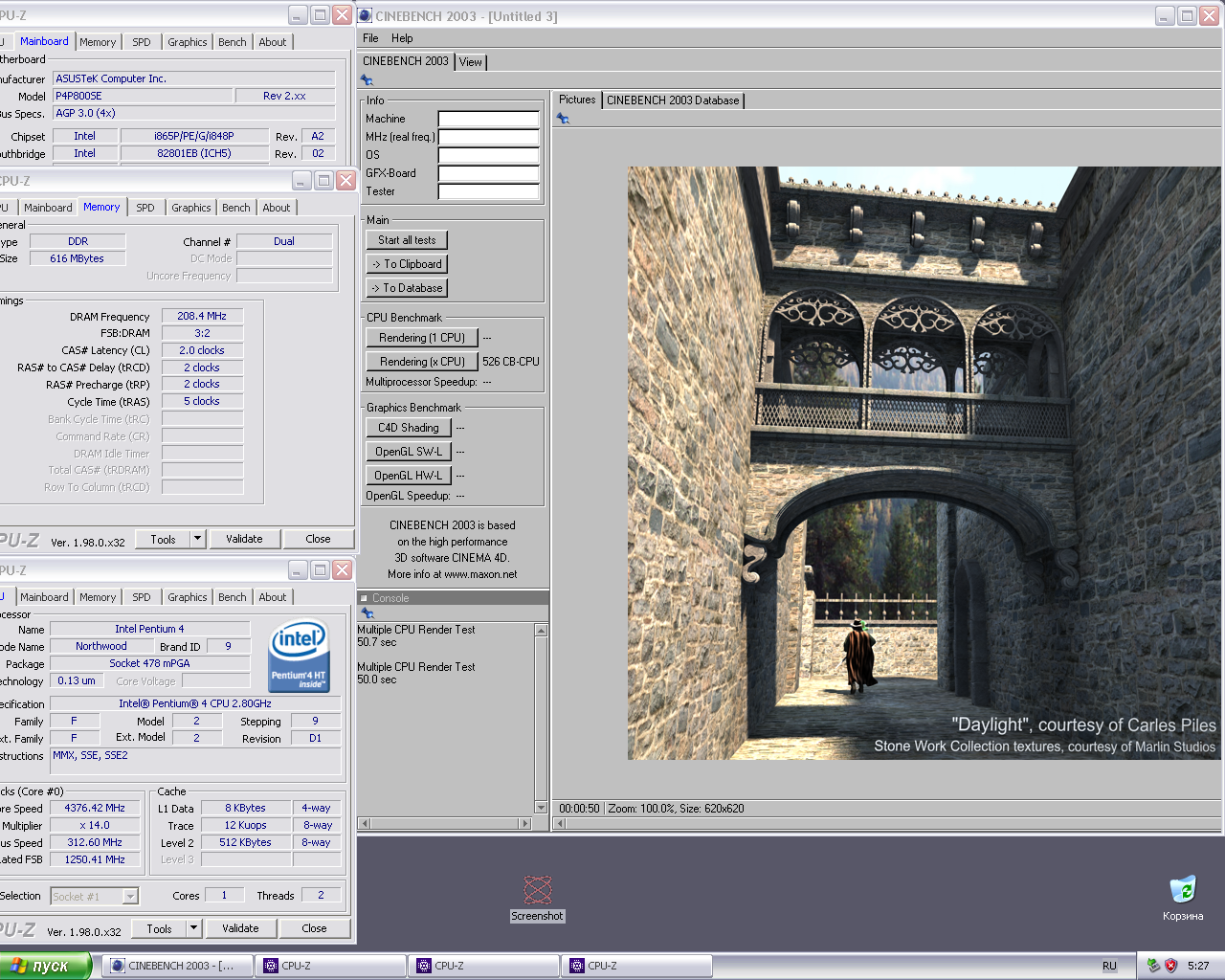Click the green network tray icon
1225x980 pixels.
coord(1153,966)
